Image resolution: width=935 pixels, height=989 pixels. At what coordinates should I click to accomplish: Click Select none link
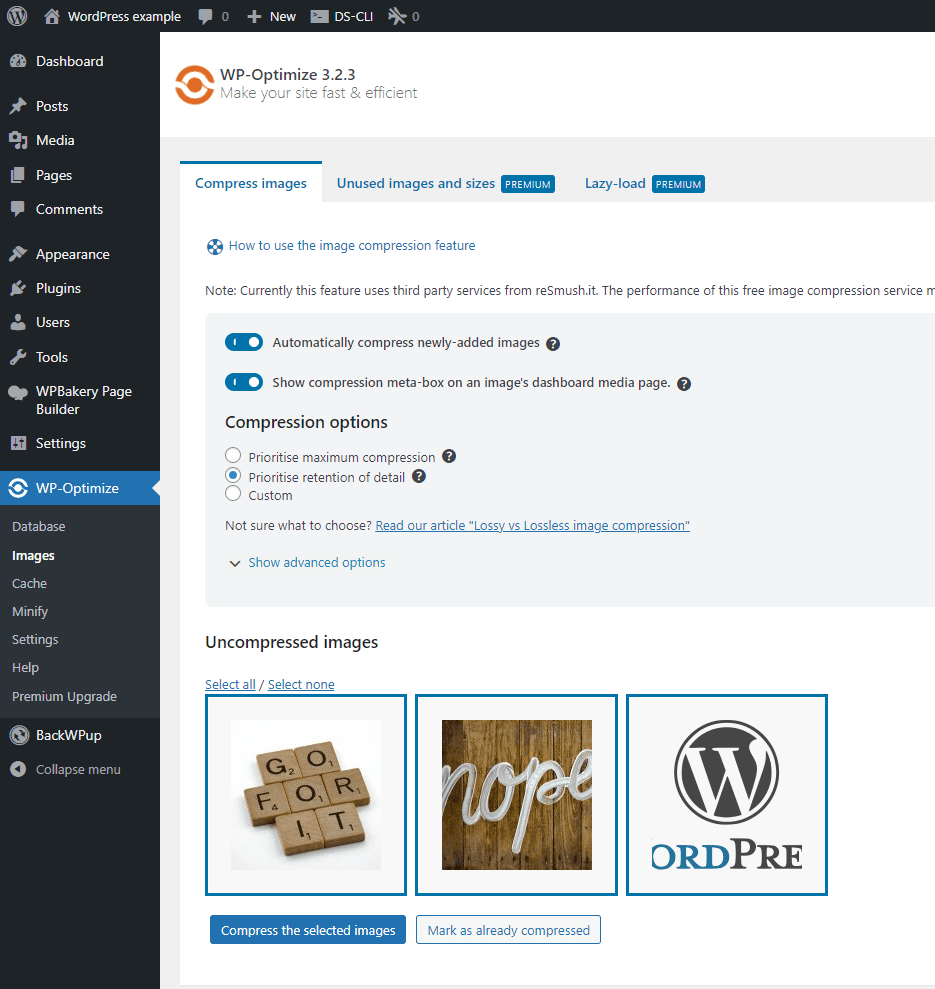pyautogui.click(x=301, y=684)
